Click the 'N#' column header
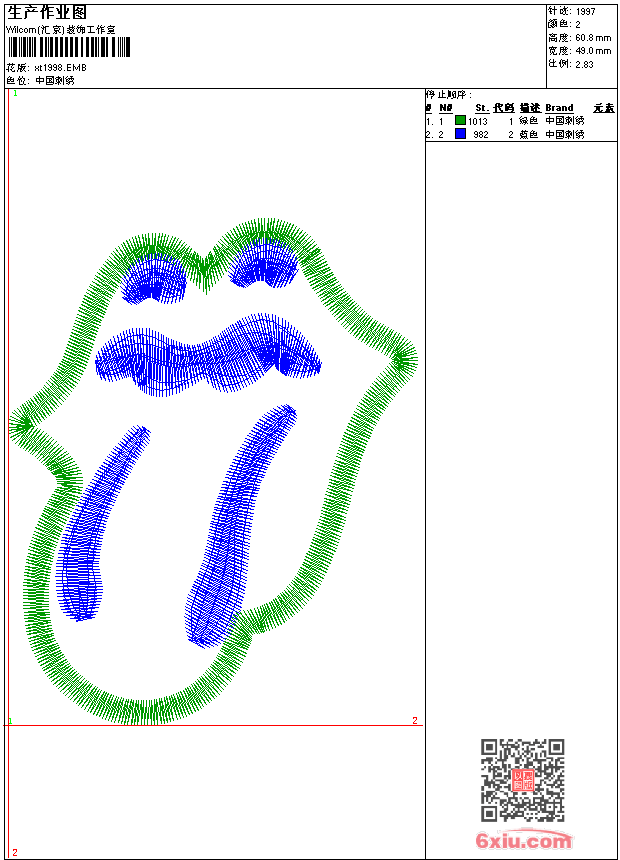The image size is (620, 860). pos(446,108)
